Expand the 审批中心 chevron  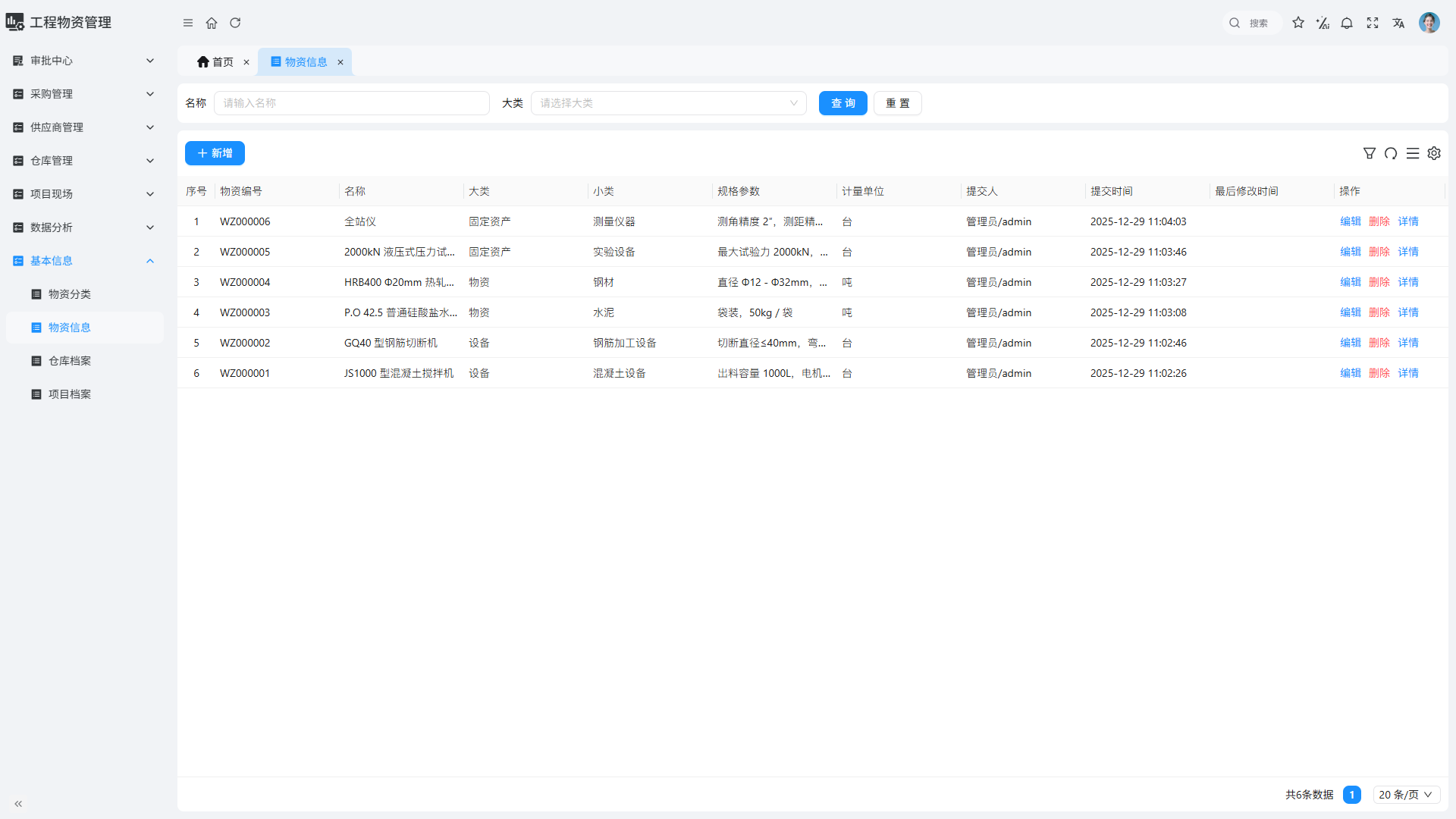click(150, 61)
